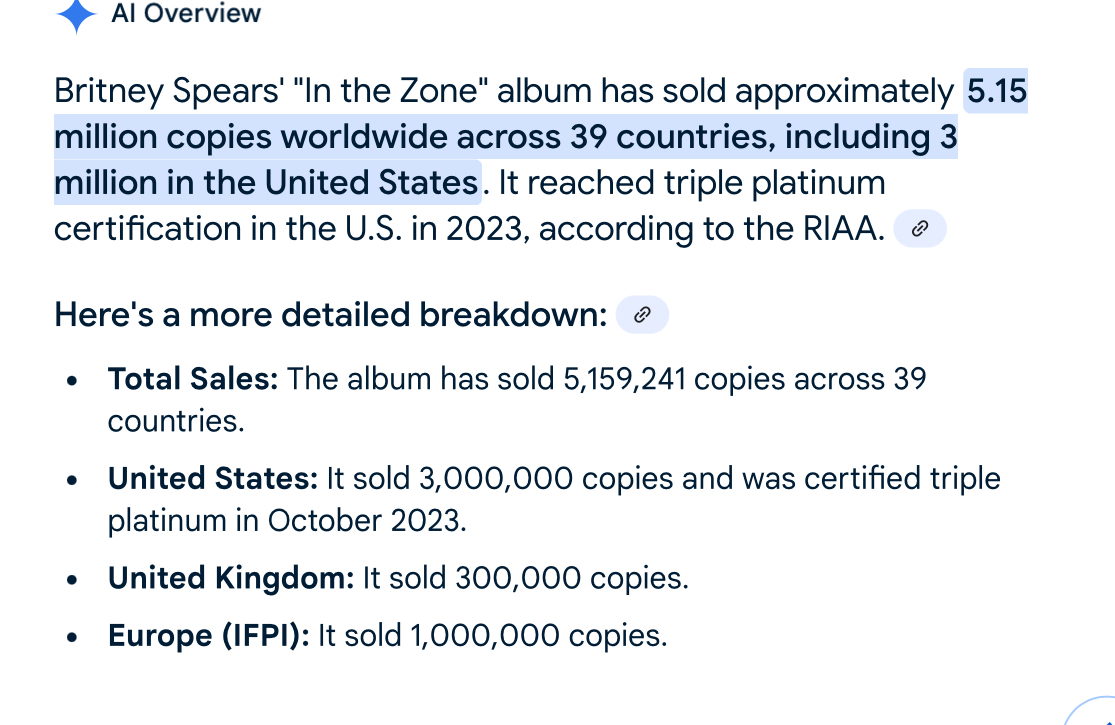Click the 3,000,000 copies figure
The width and height of the screenshot is (1115, 725).
496,479
